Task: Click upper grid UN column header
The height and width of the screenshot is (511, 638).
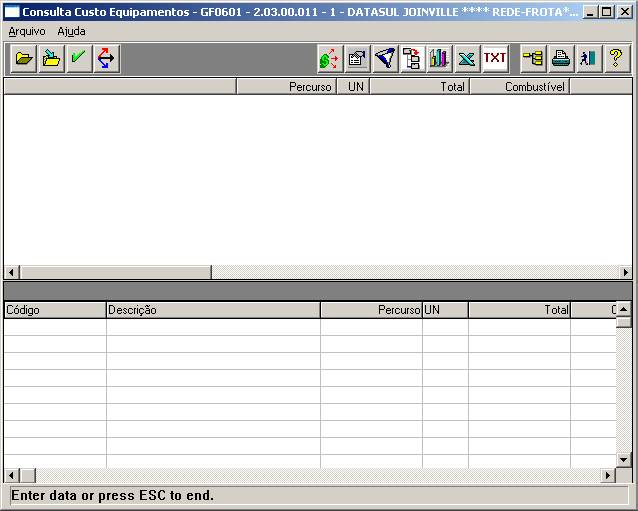Action: click(353, 87)
